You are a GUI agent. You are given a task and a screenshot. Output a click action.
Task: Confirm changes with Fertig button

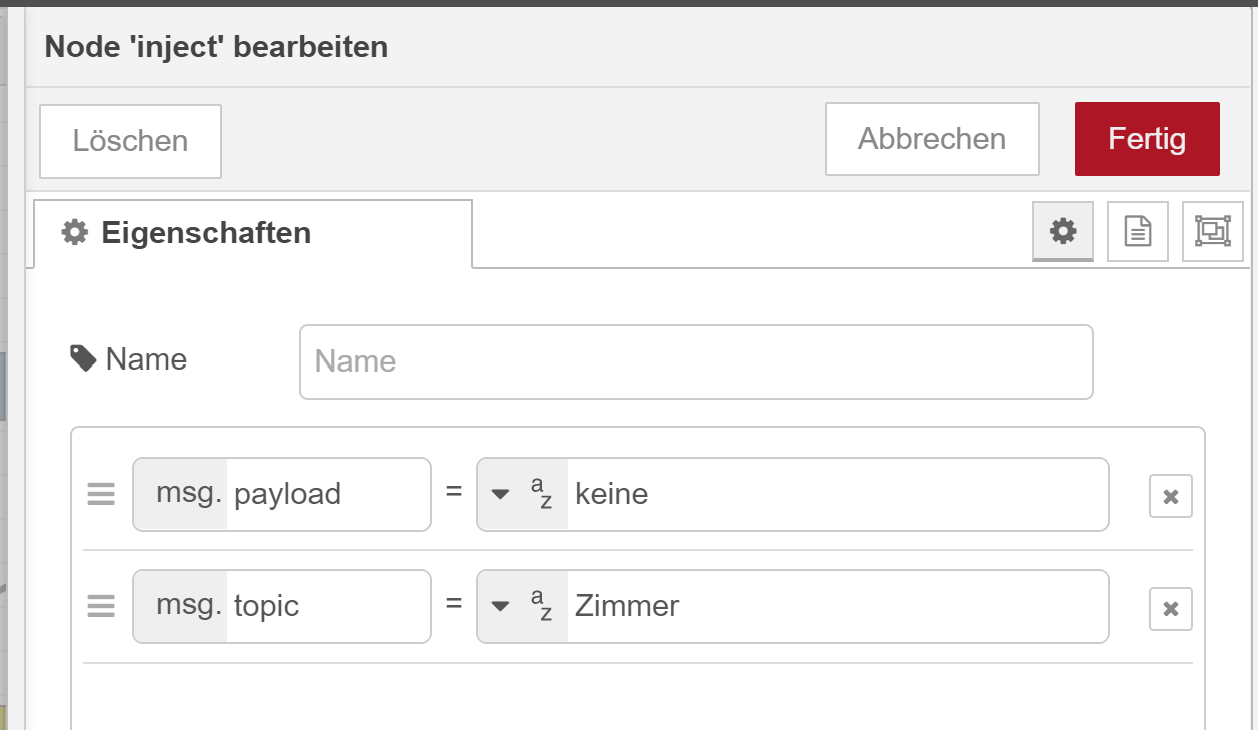[x=1147, y=139]
